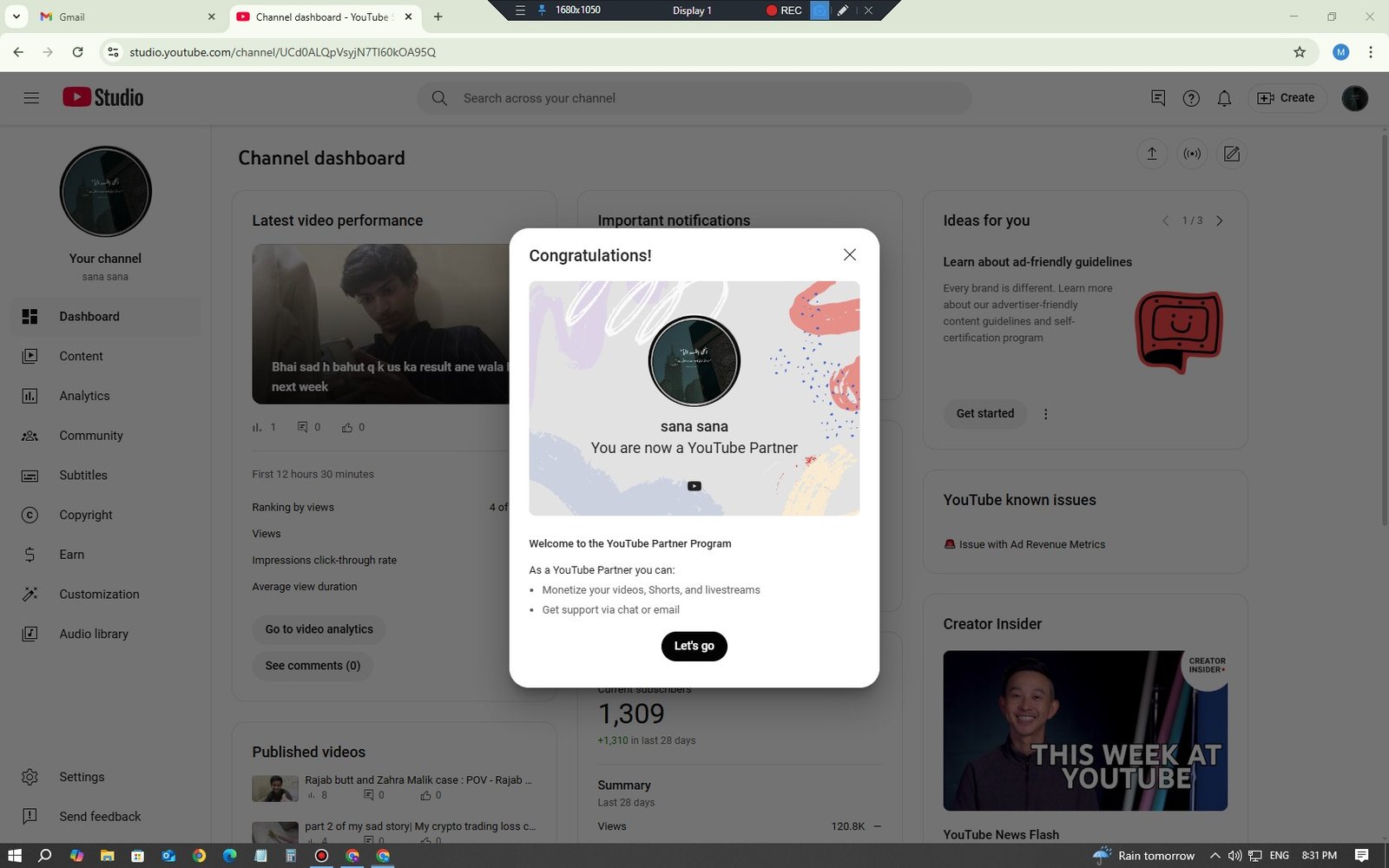Select Dashboard in the sidebar
The height and width of the screenshot is (868, 1389).
106,317
